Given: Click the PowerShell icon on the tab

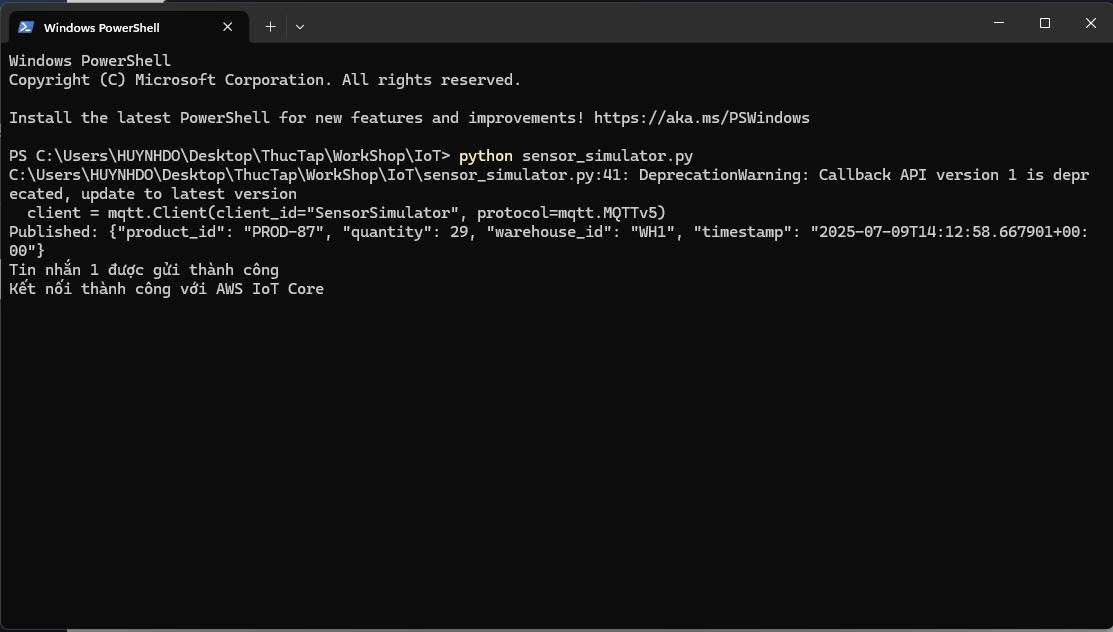Looking at the screenshot, I should (26, 27).
